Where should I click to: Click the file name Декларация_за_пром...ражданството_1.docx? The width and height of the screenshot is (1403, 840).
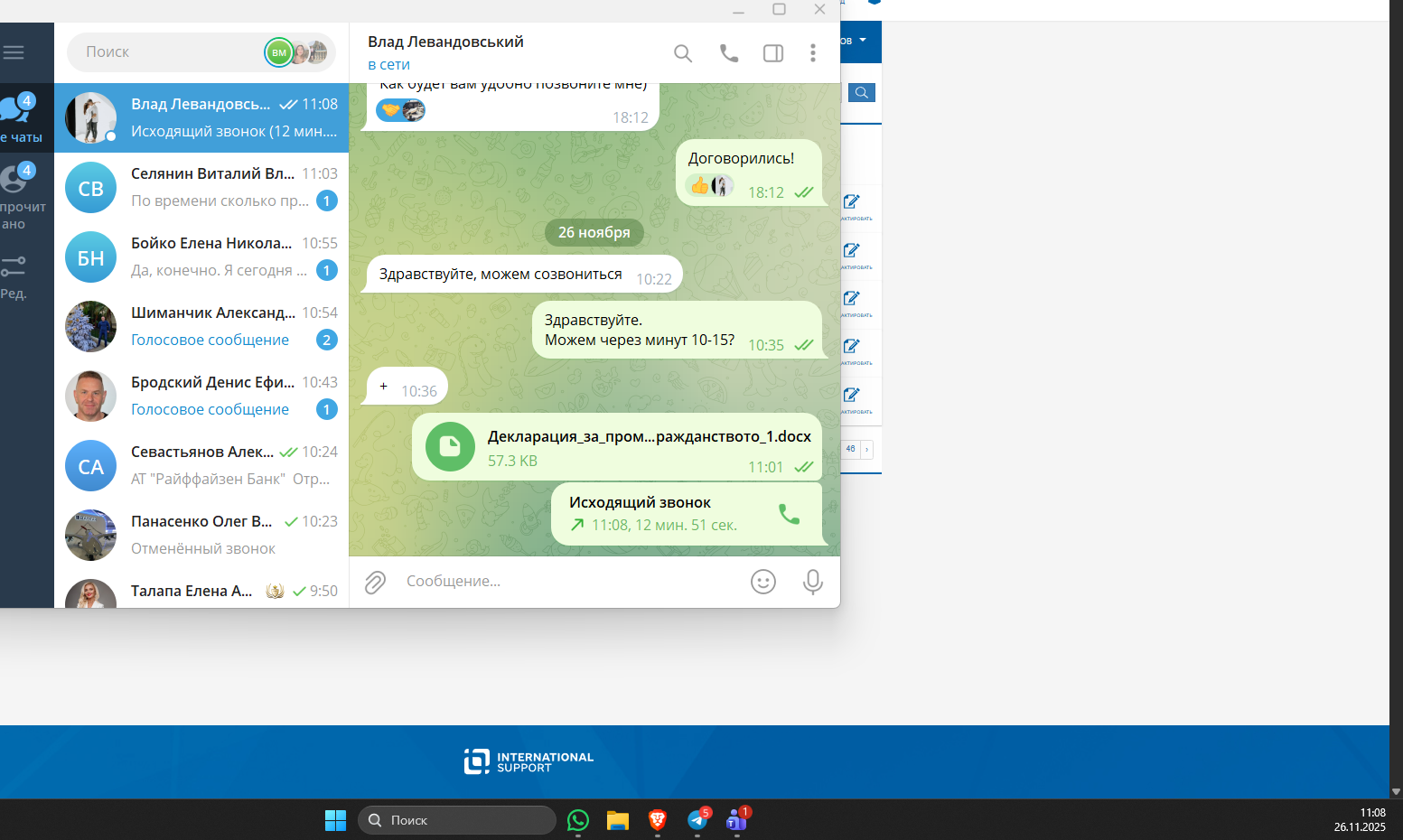click(x=650, y=437)
